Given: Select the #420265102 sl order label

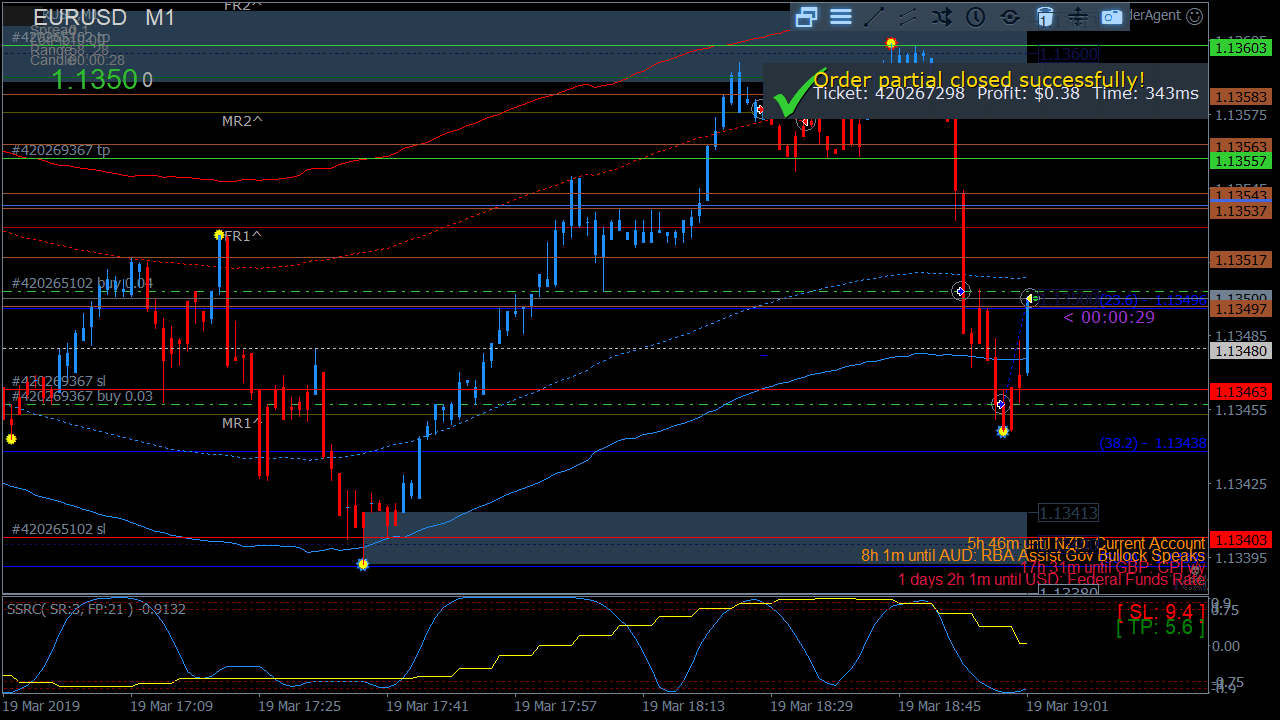Looking at the screenshot, I should 59,529.
